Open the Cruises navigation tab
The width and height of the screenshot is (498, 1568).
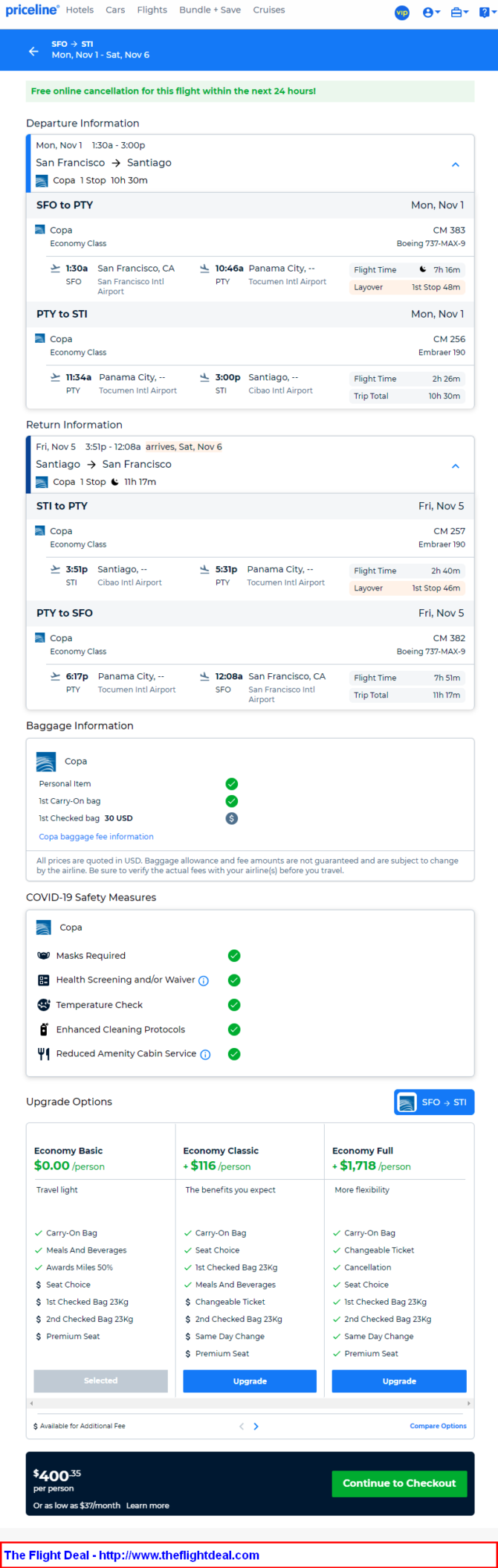[269, 10]
